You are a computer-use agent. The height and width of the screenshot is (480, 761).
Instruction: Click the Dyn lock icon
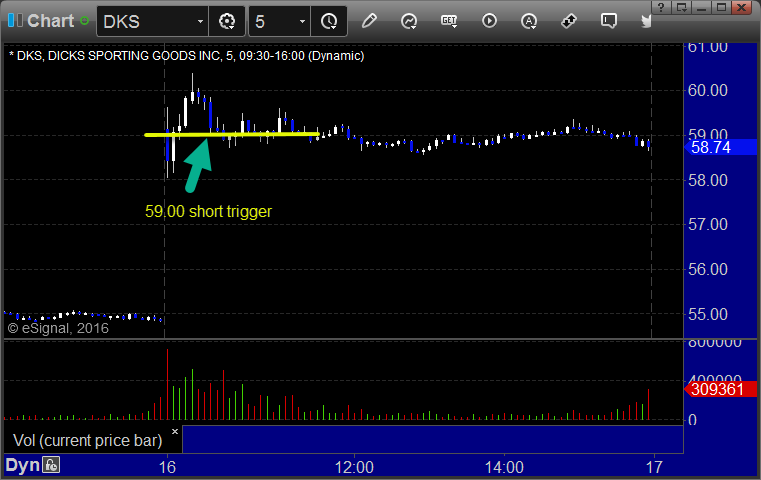tap(51, 465)
